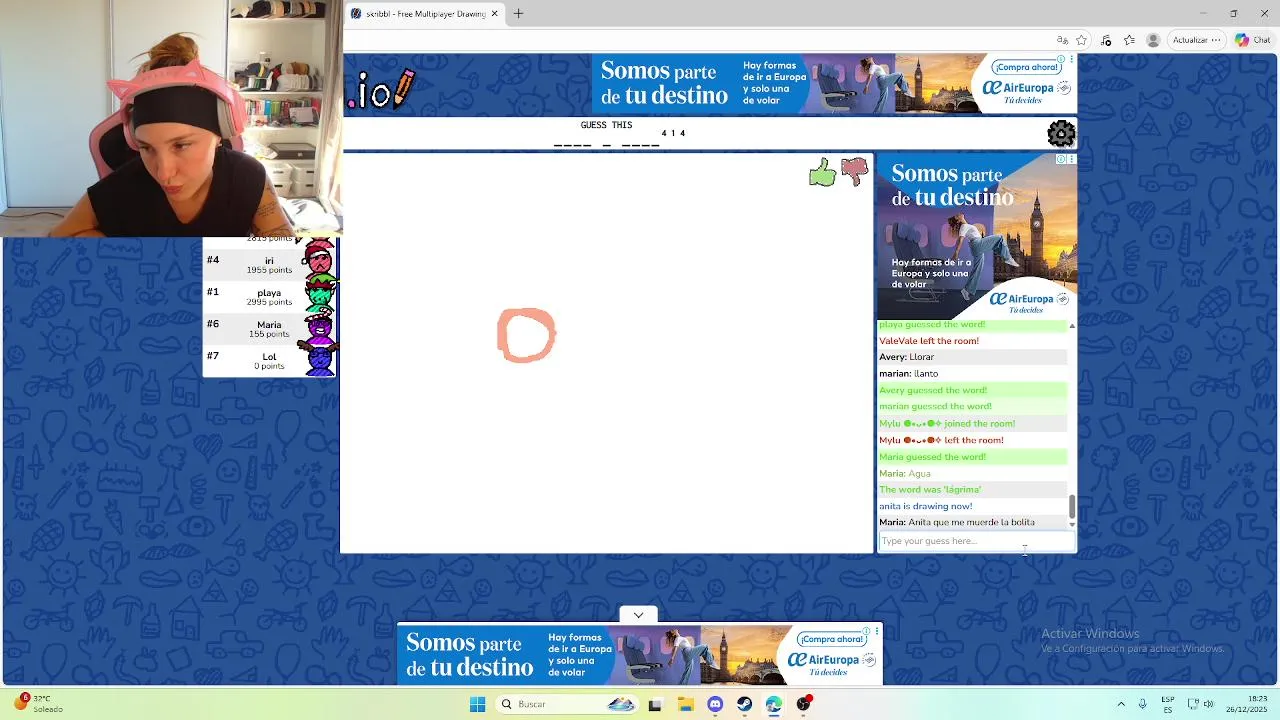This screenshot has width=1280, height=720.
Task: Add this page to favorites star
Action: [1082, 40]
